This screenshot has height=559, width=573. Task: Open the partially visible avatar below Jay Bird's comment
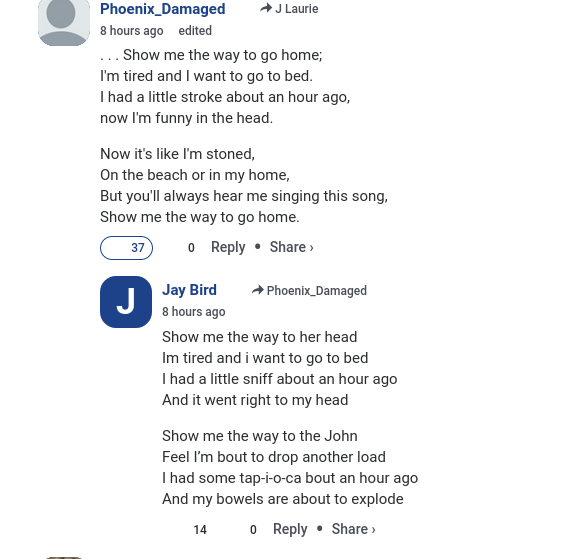tap(64, 558)
